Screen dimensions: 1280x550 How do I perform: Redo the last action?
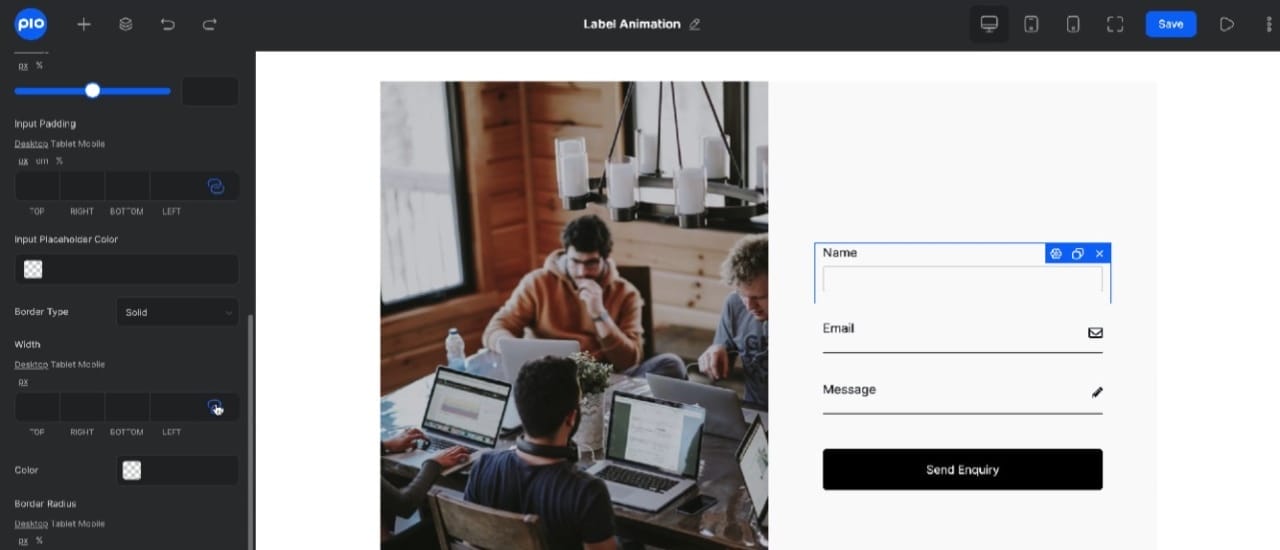[x=210, y=24]
